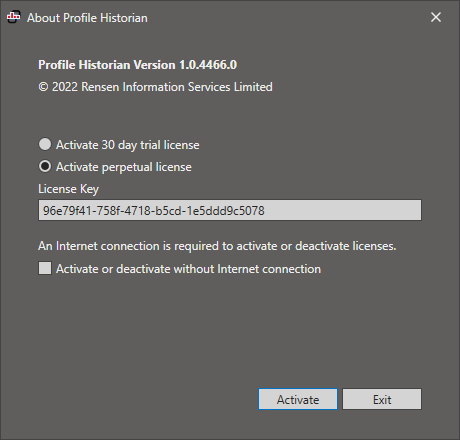This screenshot has height=440, width=460.
Task: Select the perpetual license radio button
Action: click(x=45, y=166)
